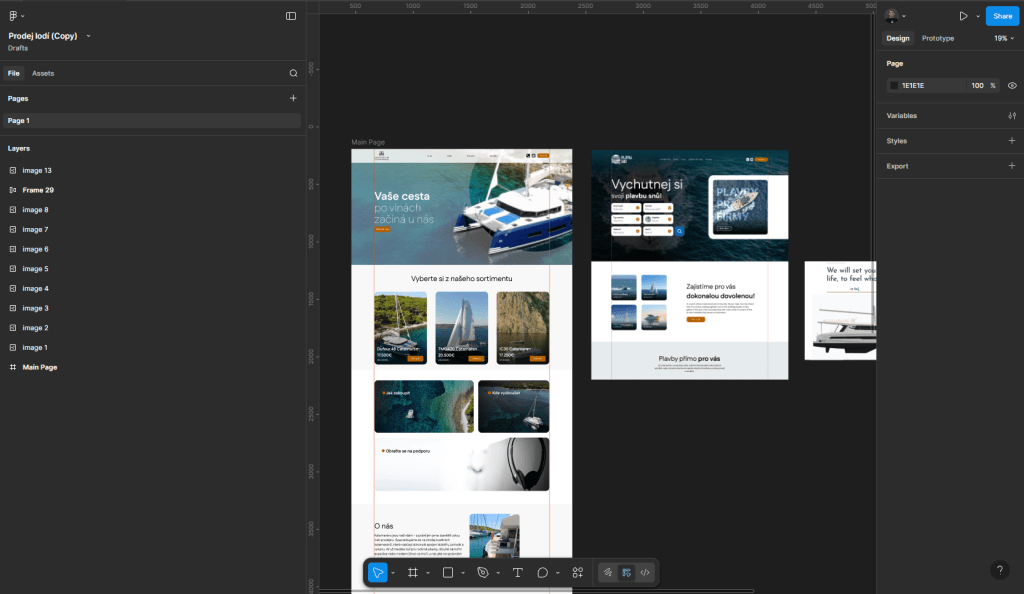Viewport: 1024px width, 594px height.
Task: Click the search icon in left panel
Action: [x=293, y=73]
